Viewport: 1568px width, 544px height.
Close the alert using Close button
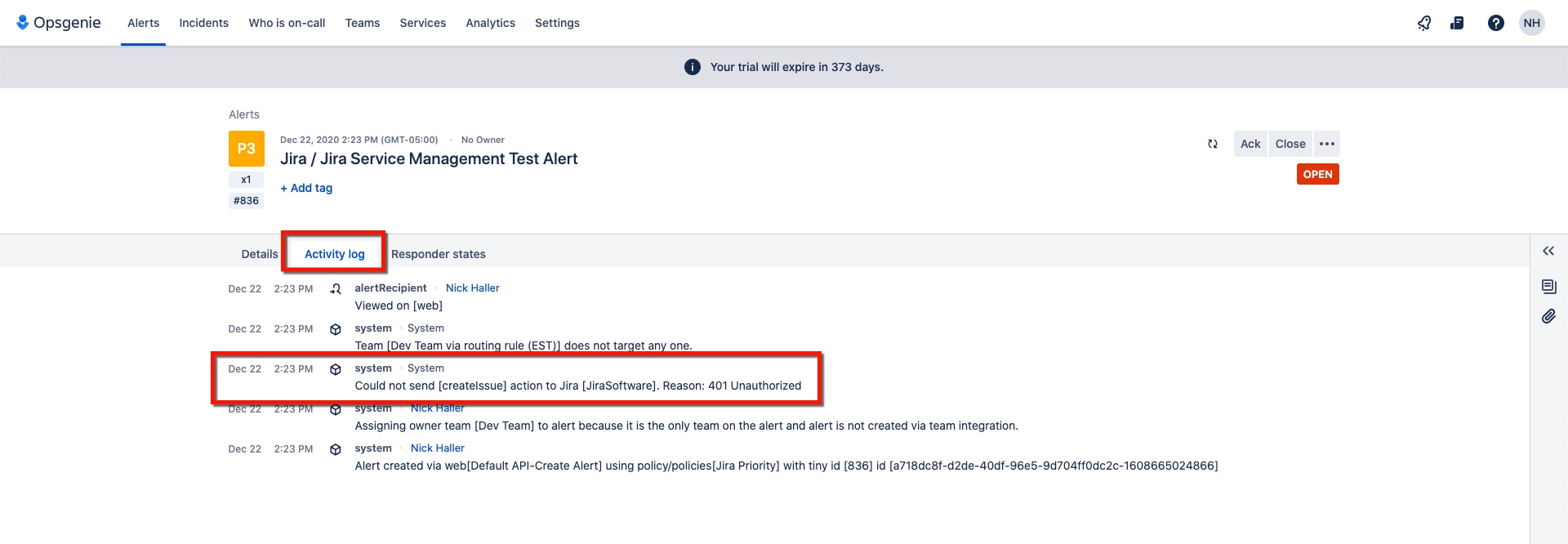point(1290,144)
